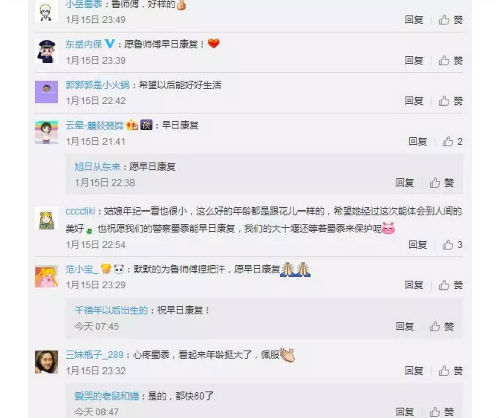The height and width of the screenshot is (418, 499).
Task: Open the avatar of user cccctiki
Action: coord(46,219)
